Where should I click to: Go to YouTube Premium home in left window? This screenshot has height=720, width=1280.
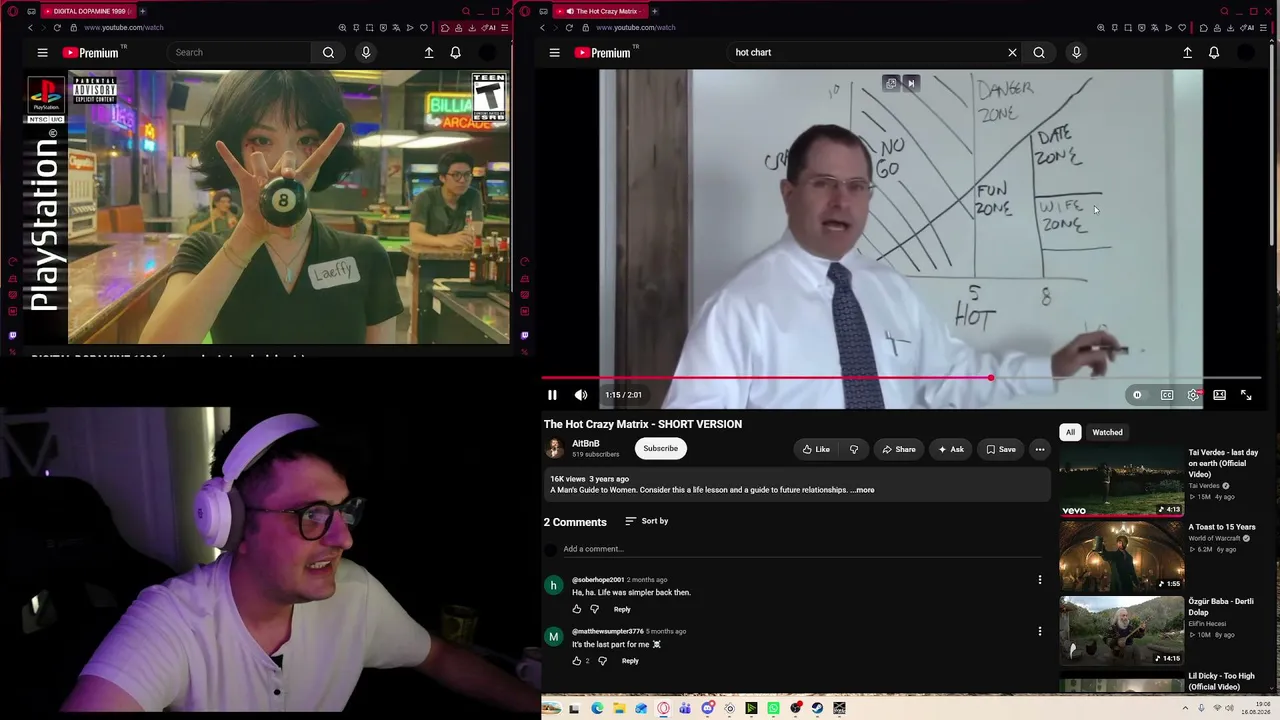(90, 52)
